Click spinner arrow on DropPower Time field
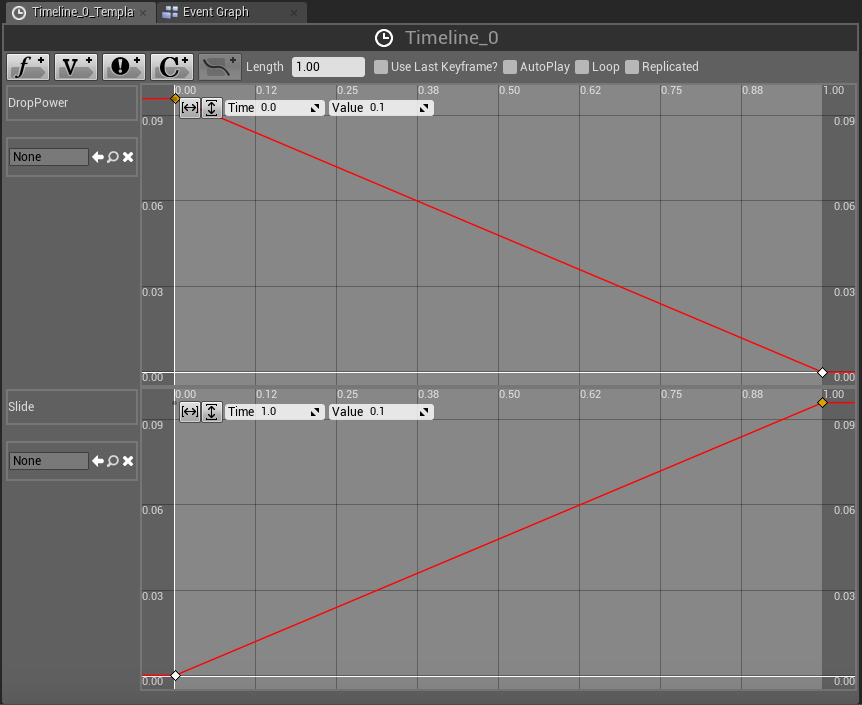This screenshot has height=705, width=862. (x=315, y=108)
